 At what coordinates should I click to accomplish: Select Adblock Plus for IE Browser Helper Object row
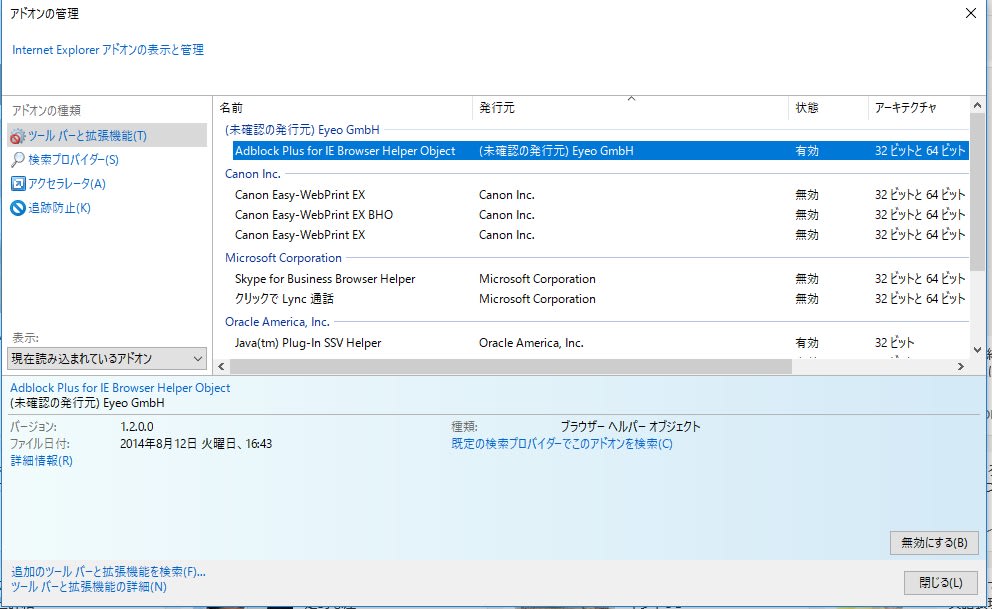(600, 151)
